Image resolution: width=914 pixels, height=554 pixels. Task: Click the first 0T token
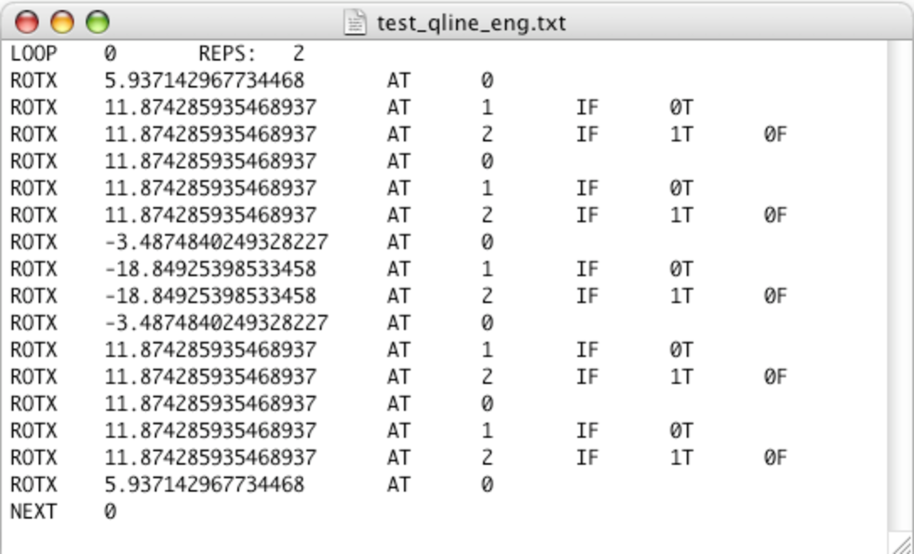pyautogui.click(x=681, y=107)
